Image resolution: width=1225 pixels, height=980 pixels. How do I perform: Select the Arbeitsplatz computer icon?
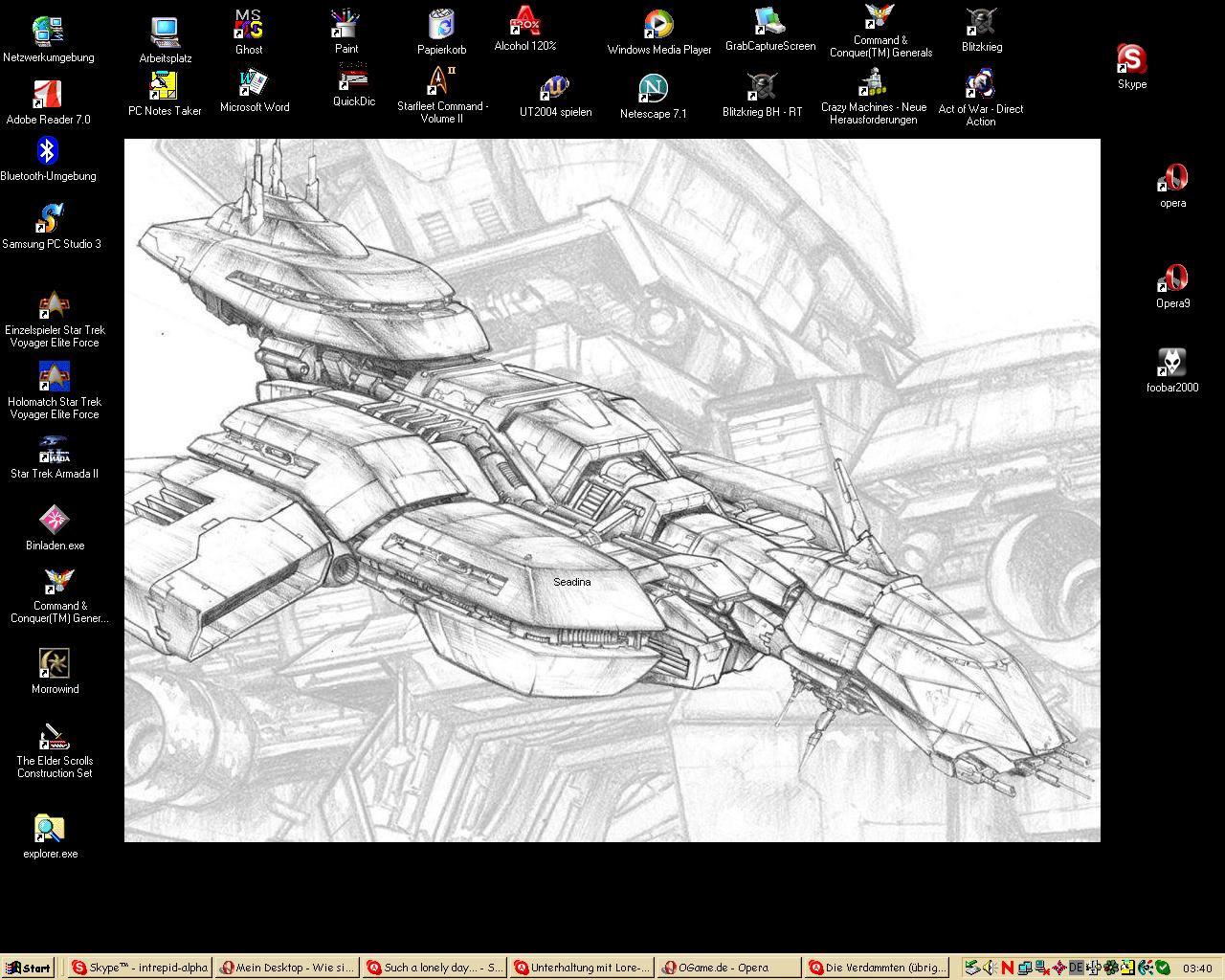click(x=166, y=34)
